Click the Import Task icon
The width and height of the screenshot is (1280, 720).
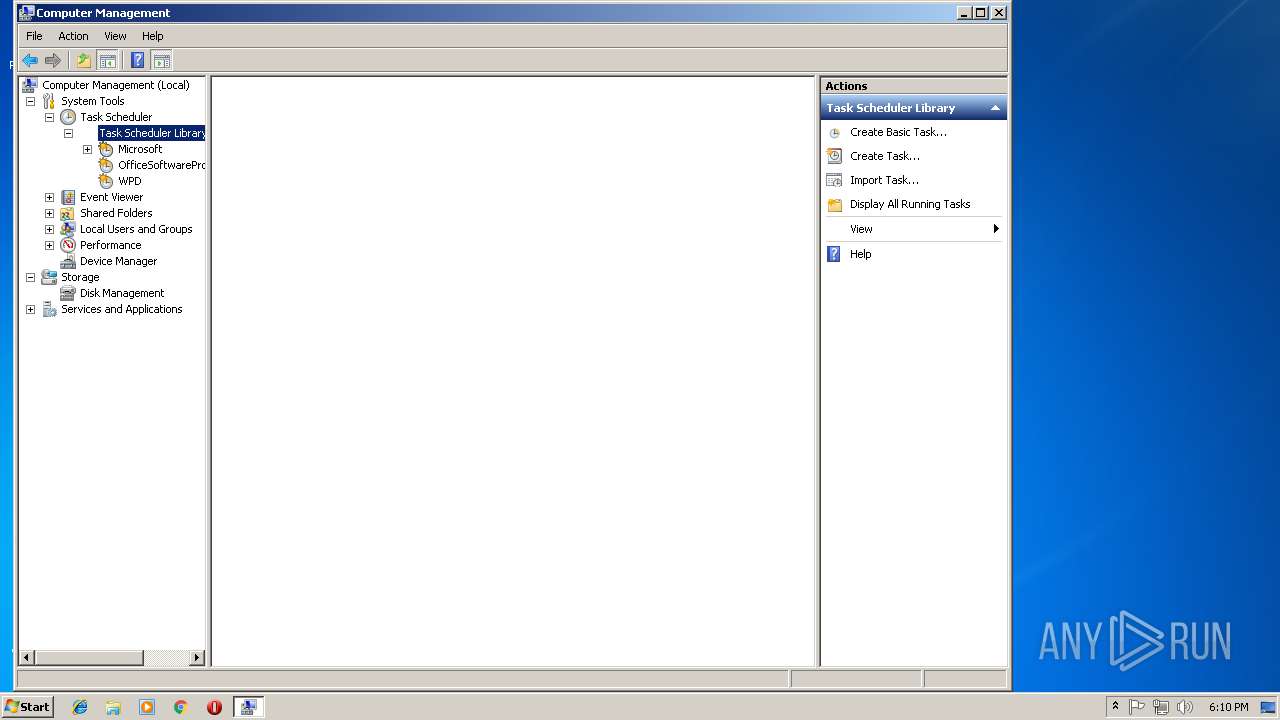point(835,180)
